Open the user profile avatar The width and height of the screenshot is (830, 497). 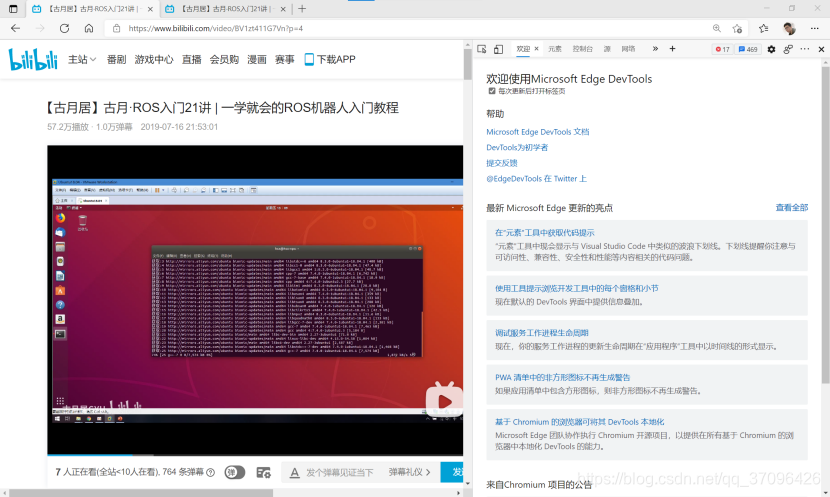coord(789,29)
